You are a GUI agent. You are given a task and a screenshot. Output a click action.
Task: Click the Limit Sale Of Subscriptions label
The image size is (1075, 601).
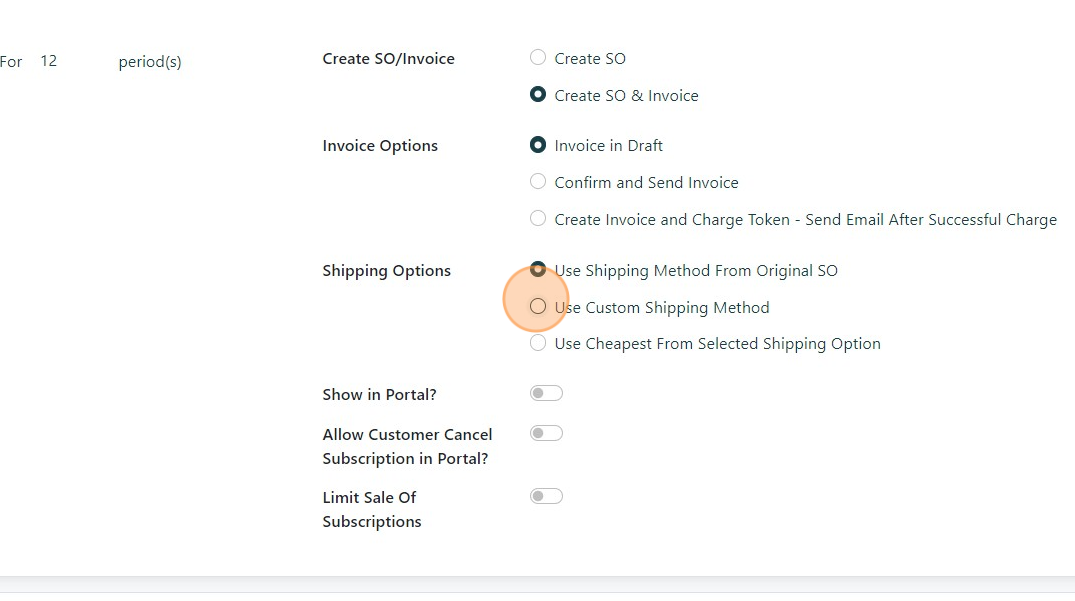pos(371,509)
